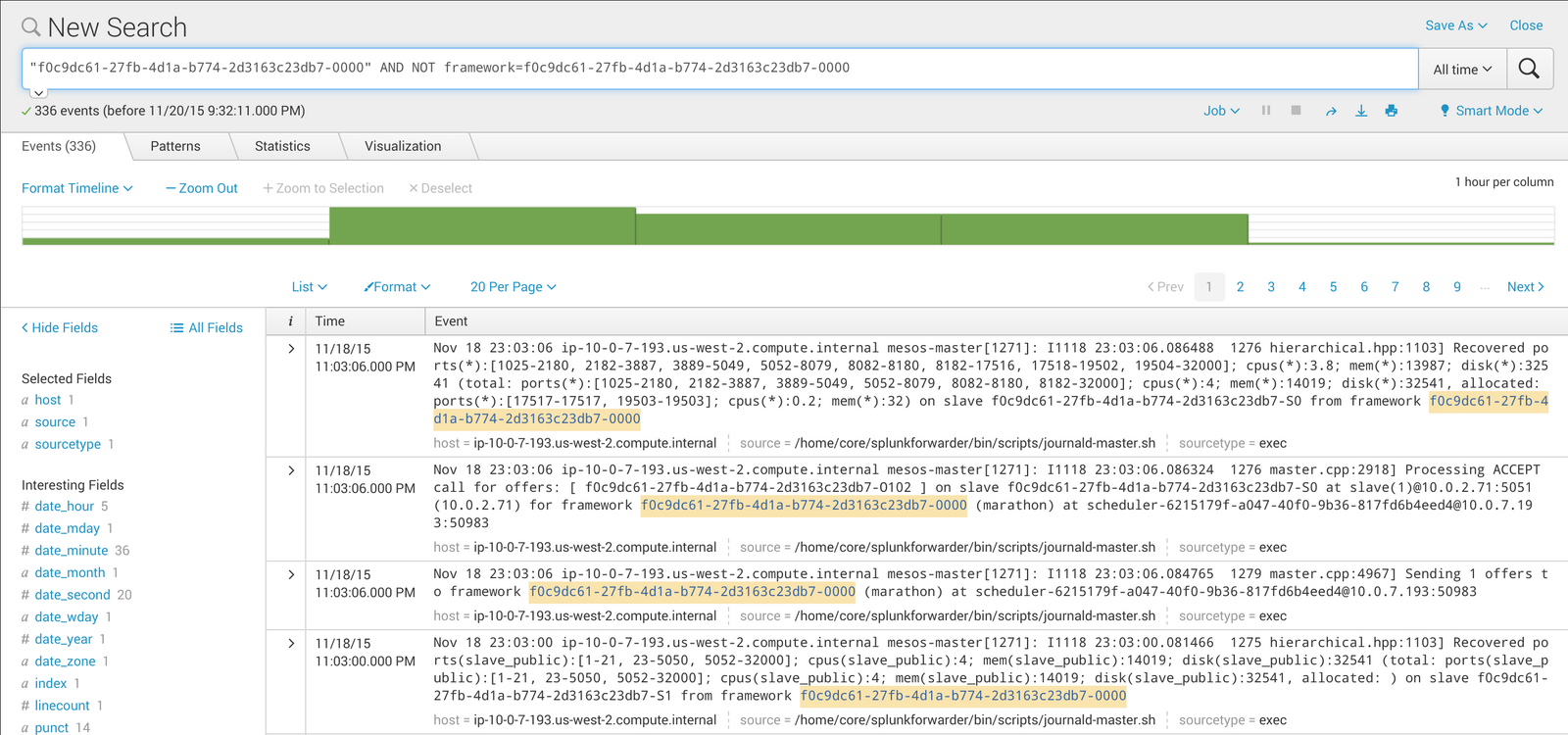1568x735 pixels.
Task: Expand the 11:03:00.000 PM event row
Action: point(291,643)
